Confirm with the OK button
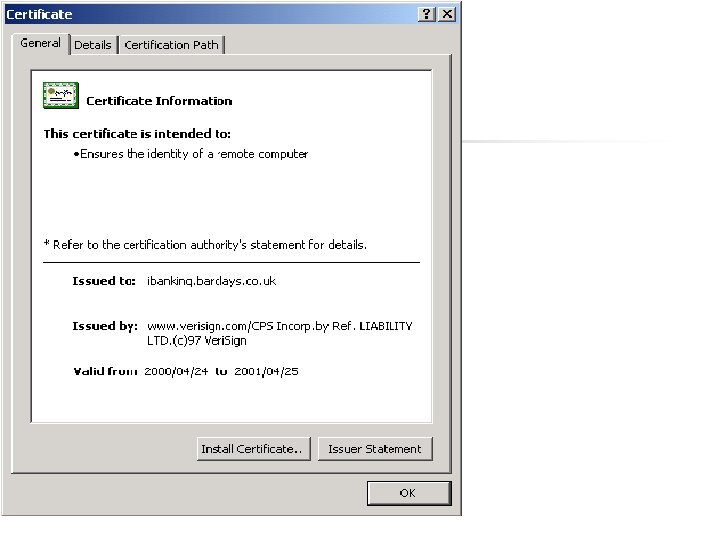Image resolution: width=720 pixels, height=540 pixels. 409,493
